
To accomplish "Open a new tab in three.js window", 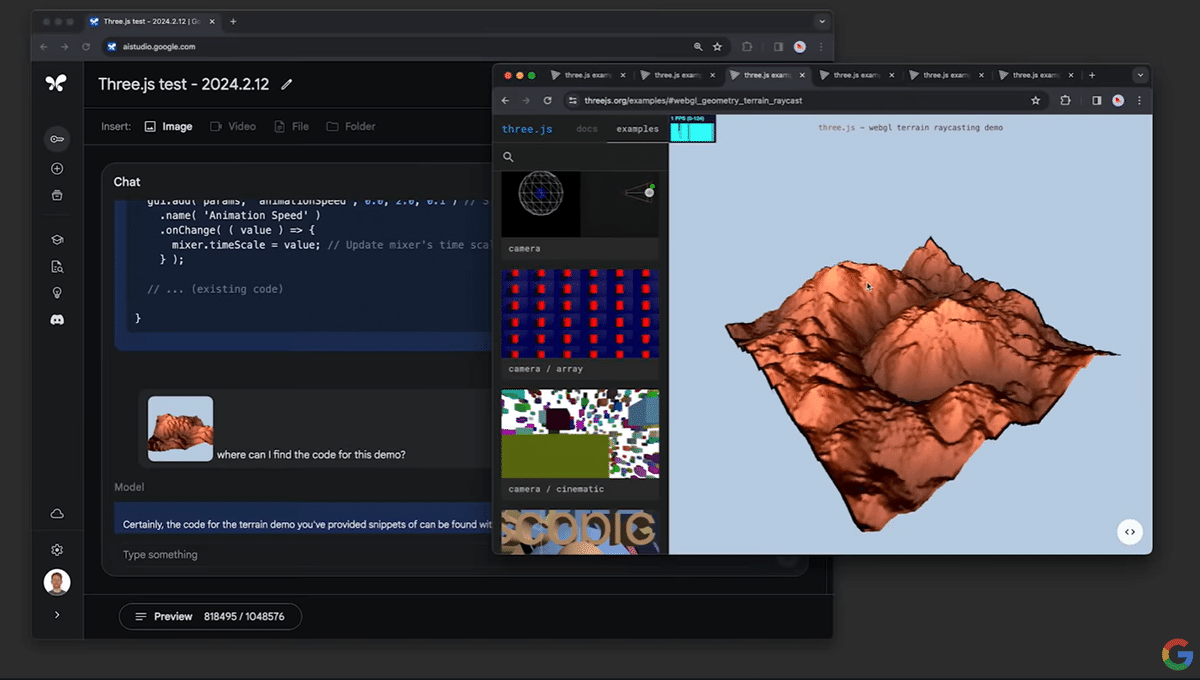I will 1092,75.
